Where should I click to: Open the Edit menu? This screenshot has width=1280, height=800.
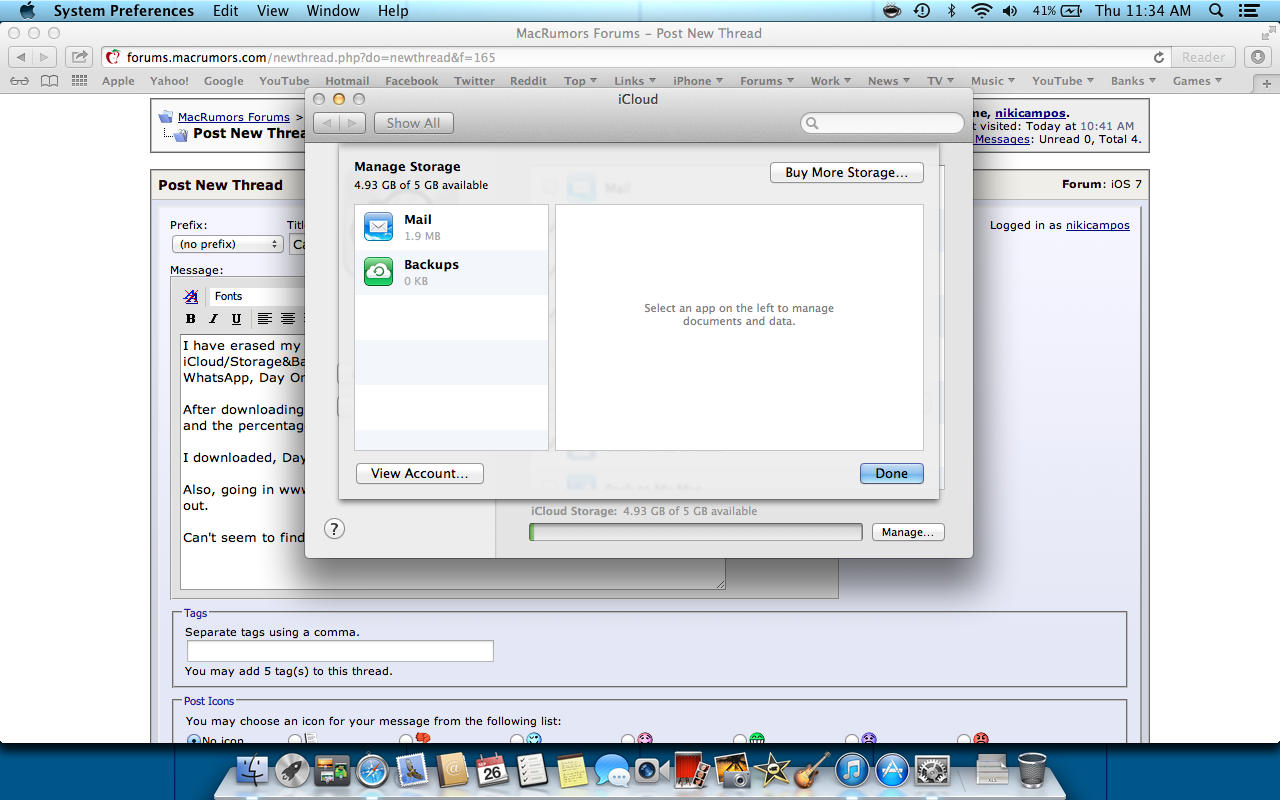[x=226, y=11]
